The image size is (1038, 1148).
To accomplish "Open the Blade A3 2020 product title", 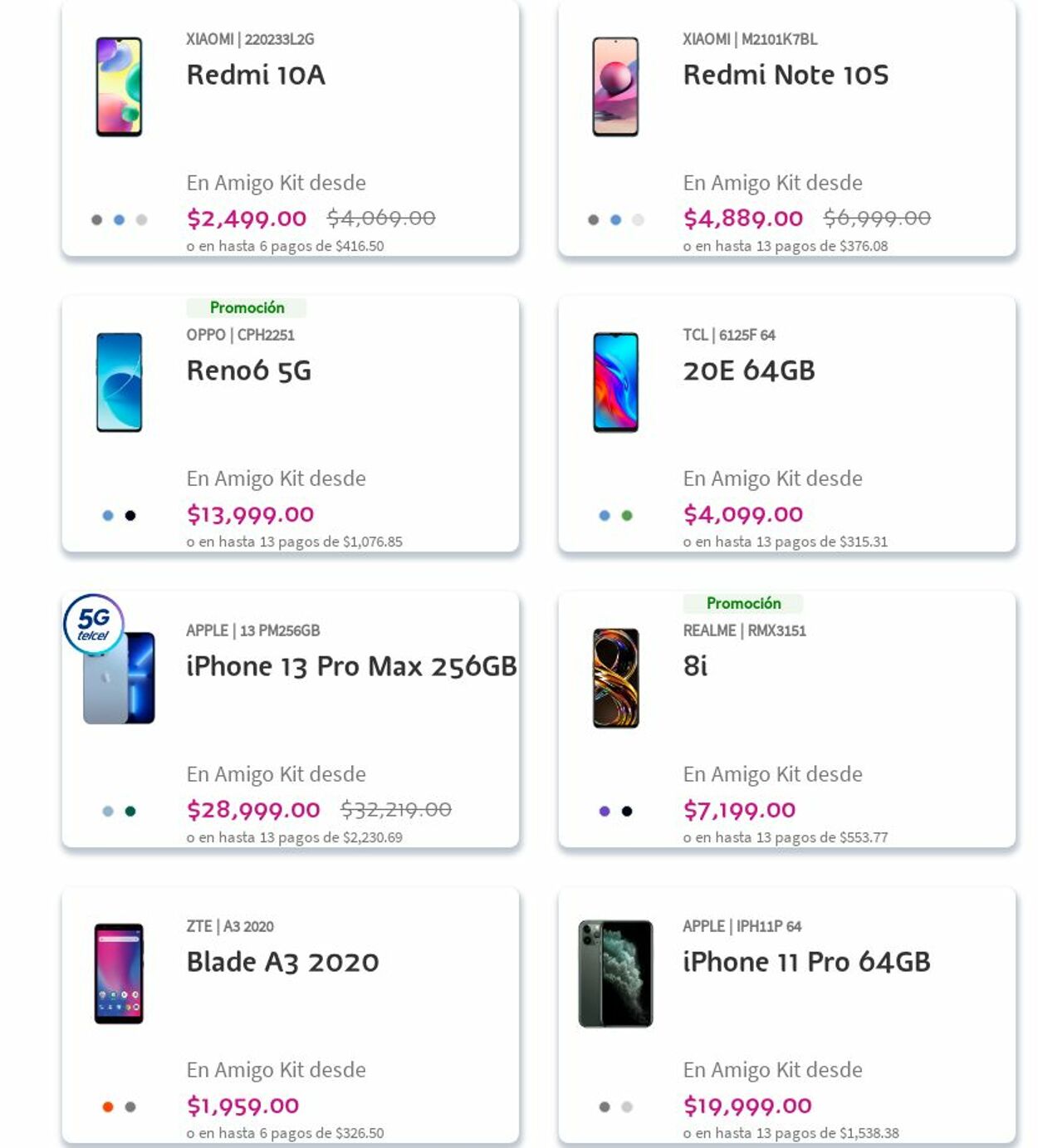I will coord(282,962).
